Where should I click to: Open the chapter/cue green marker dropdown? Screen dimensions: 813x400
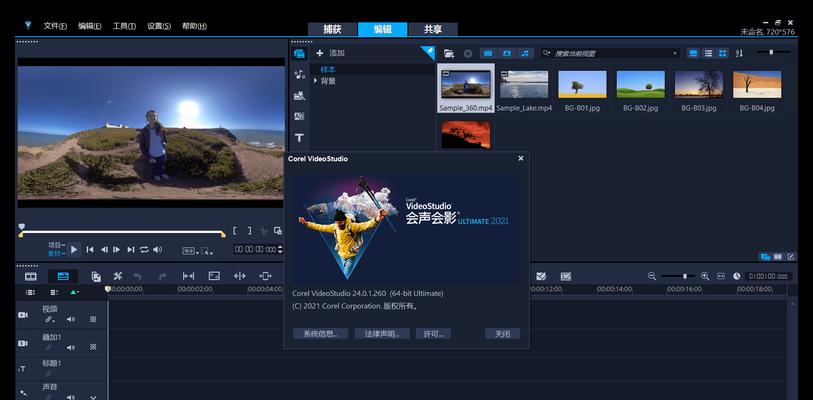(74, 293)
